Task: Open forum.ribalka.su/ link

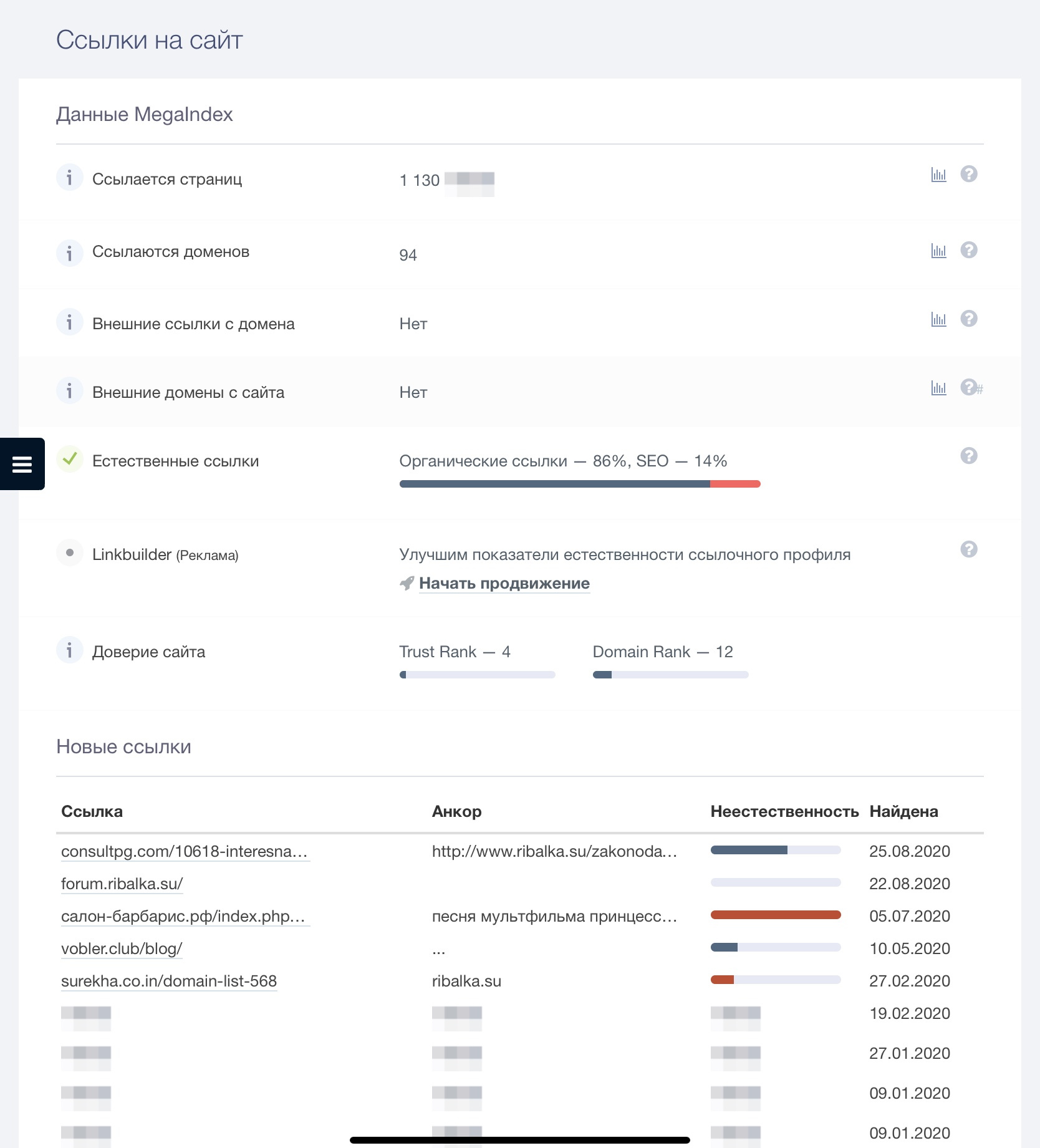Action: click(x=122, y=884)
